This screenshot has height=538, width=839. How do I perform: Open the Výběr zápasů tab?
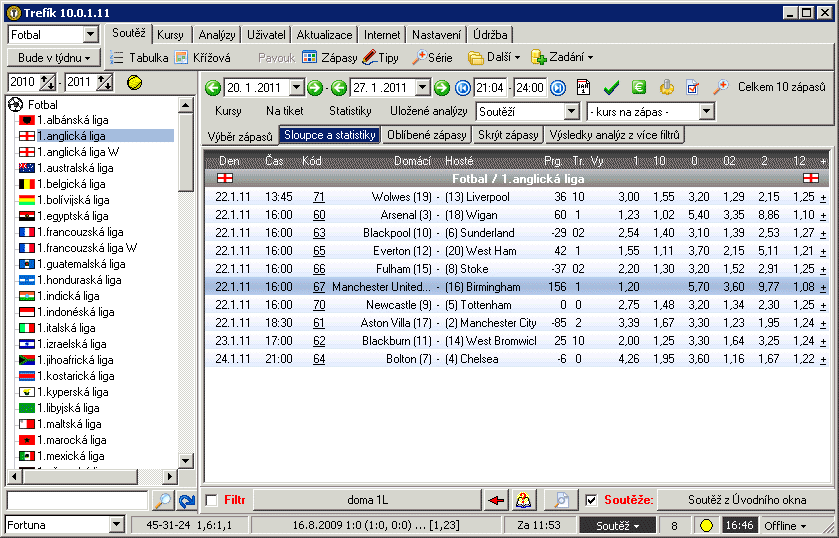(240, 137)
